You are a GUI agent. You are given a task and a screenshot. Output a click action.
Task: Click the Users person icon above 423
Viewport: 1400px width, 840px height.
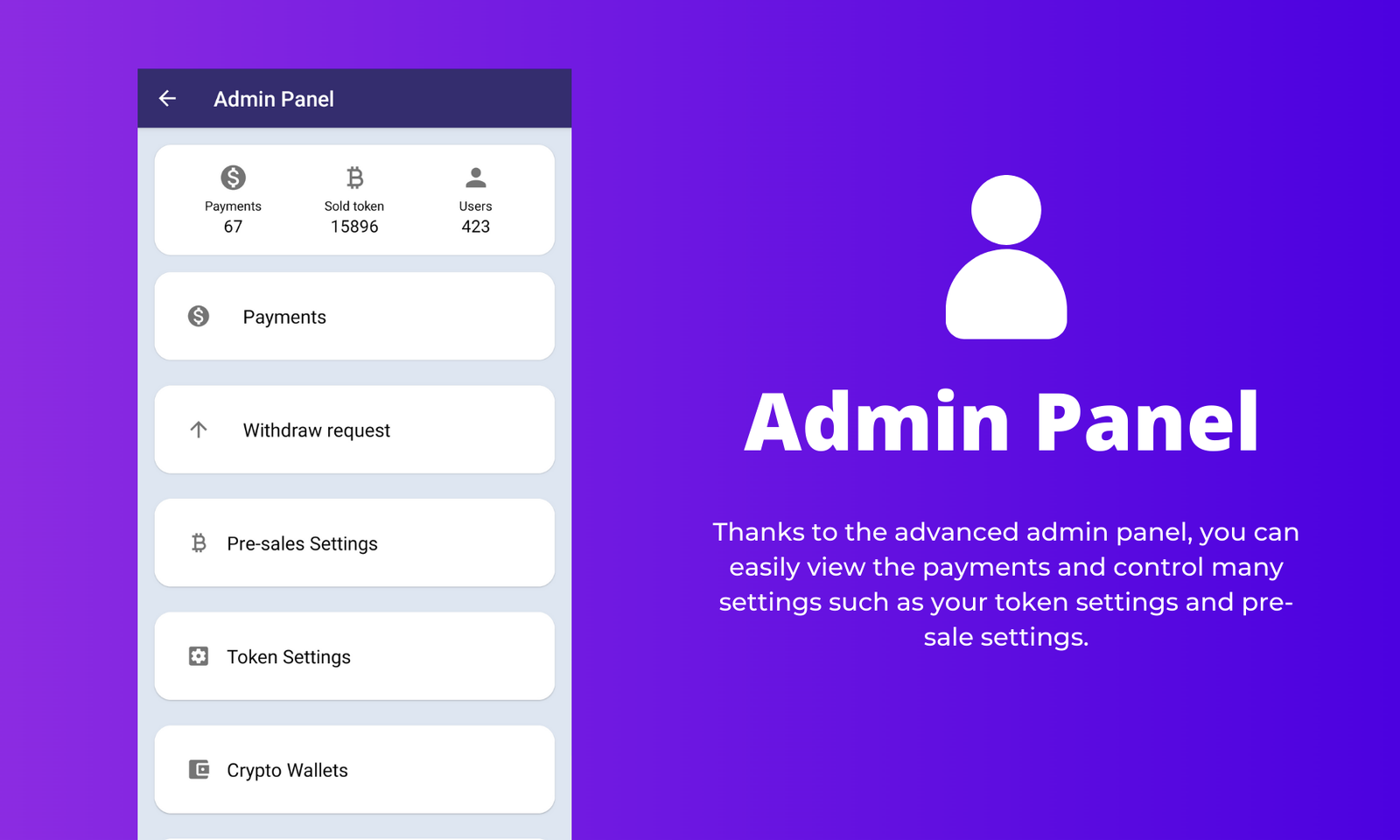click(x=476, y=178)
